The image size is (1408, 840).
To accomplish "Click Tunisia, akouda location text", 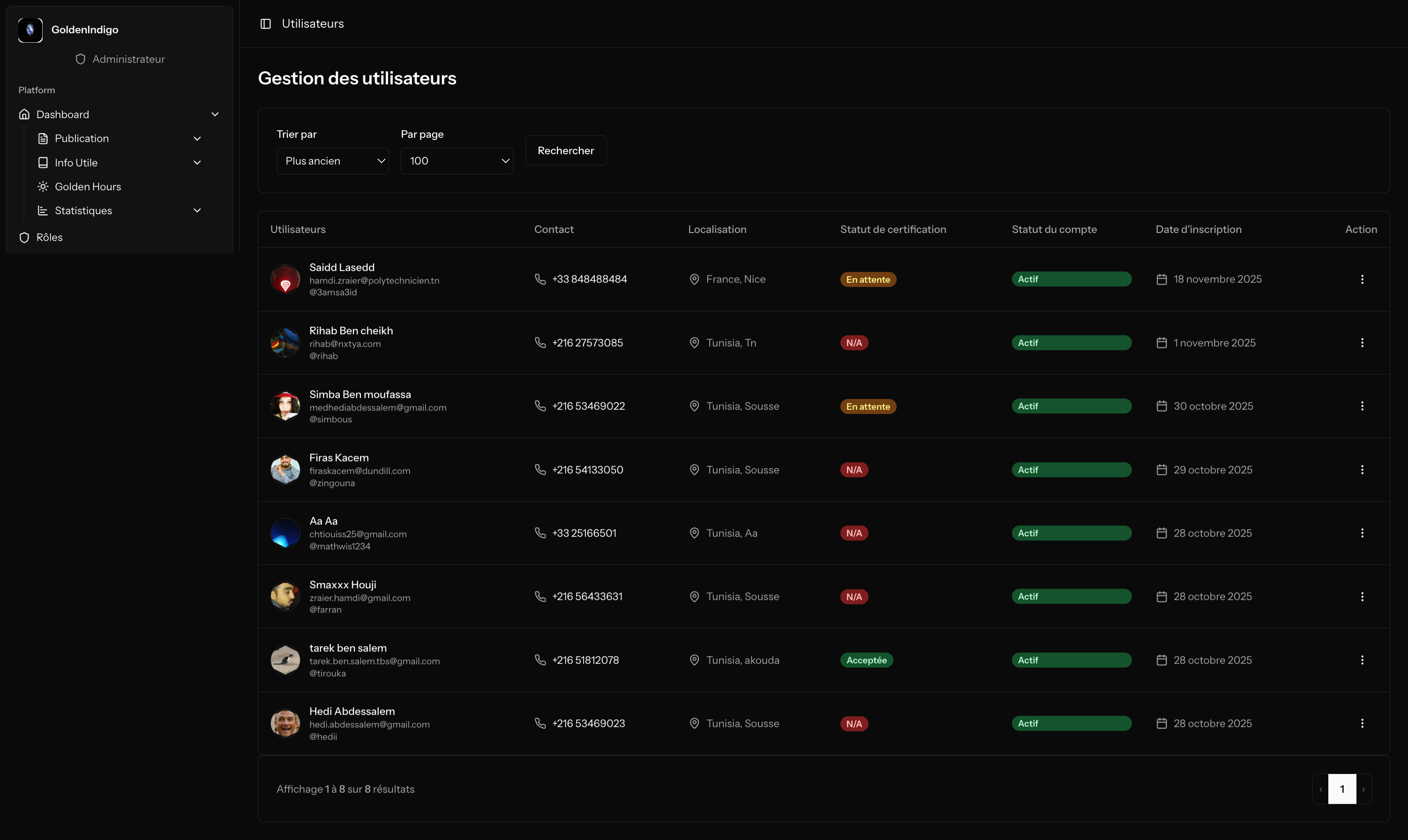I will pos(742,660).
